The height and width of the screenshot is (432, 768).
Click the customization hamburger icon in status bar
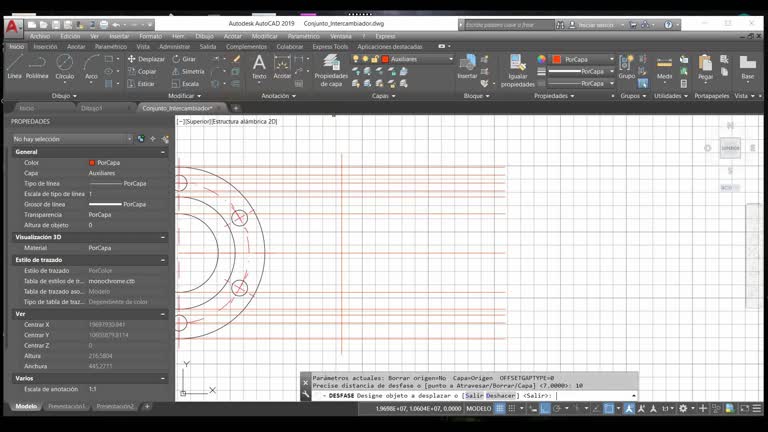click(x=757, y=408)
